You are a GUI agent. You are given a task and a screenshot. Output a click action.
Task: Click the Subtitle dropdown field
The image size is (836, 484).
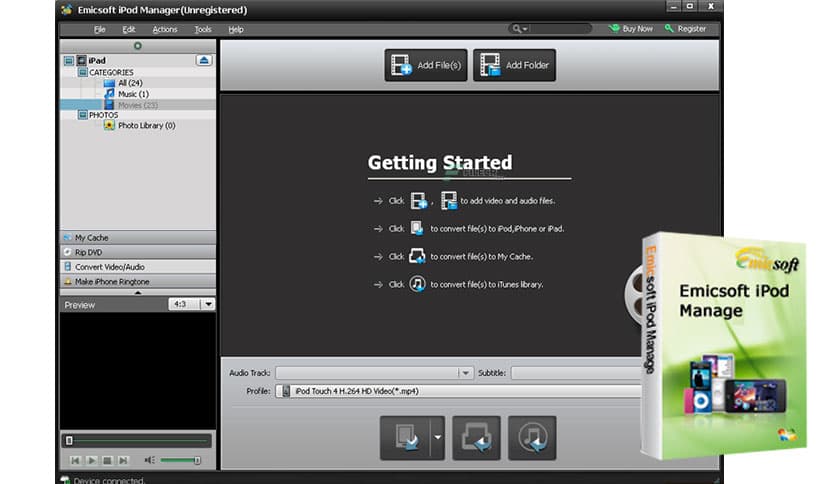click(x=576, y=373)
